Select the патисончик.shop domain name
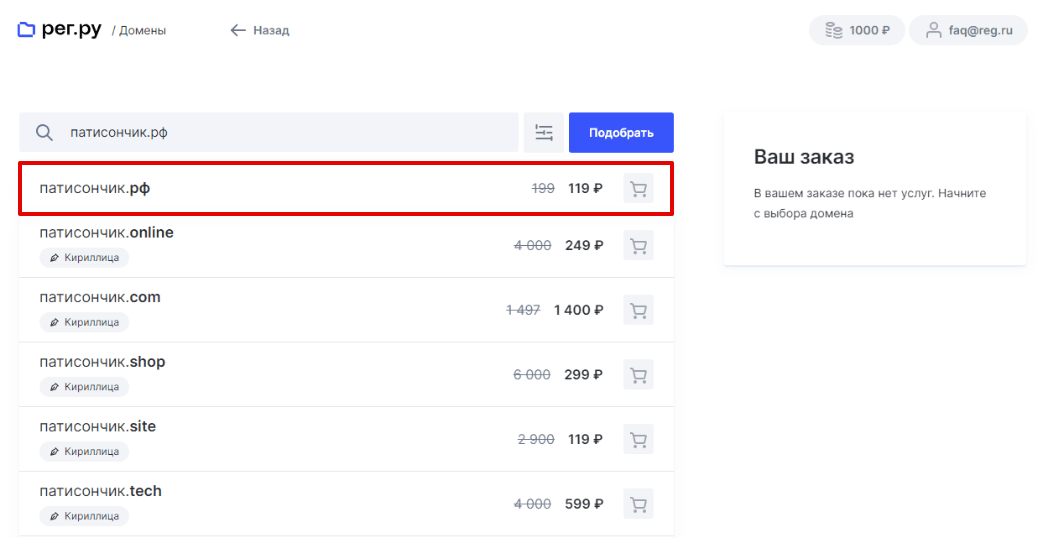 click(x=102, y=362)
